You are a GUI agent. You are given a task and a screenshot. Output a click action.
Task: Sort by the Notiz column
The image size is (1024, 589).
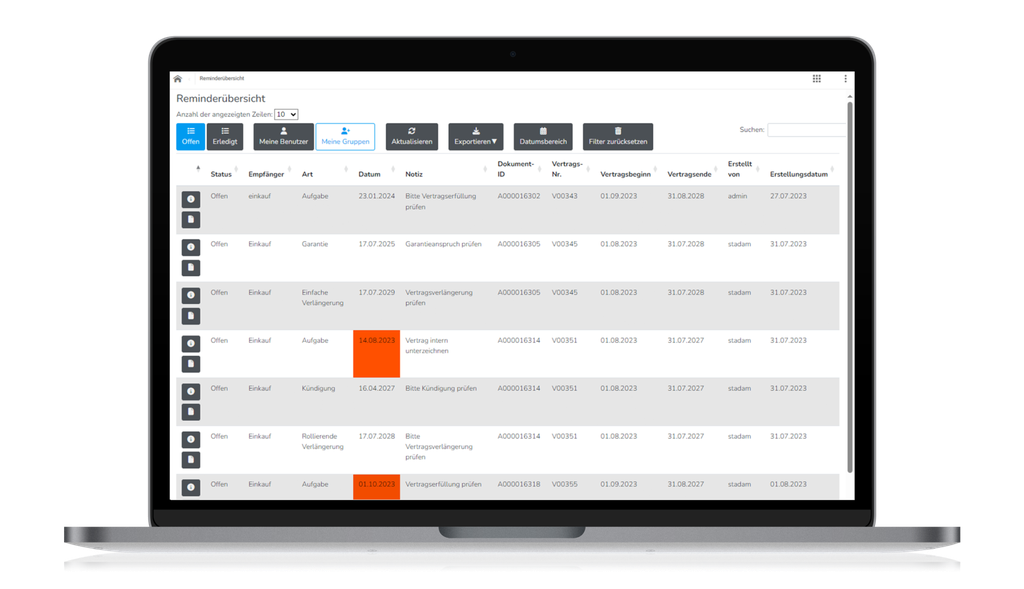click(x=413, y=174)
